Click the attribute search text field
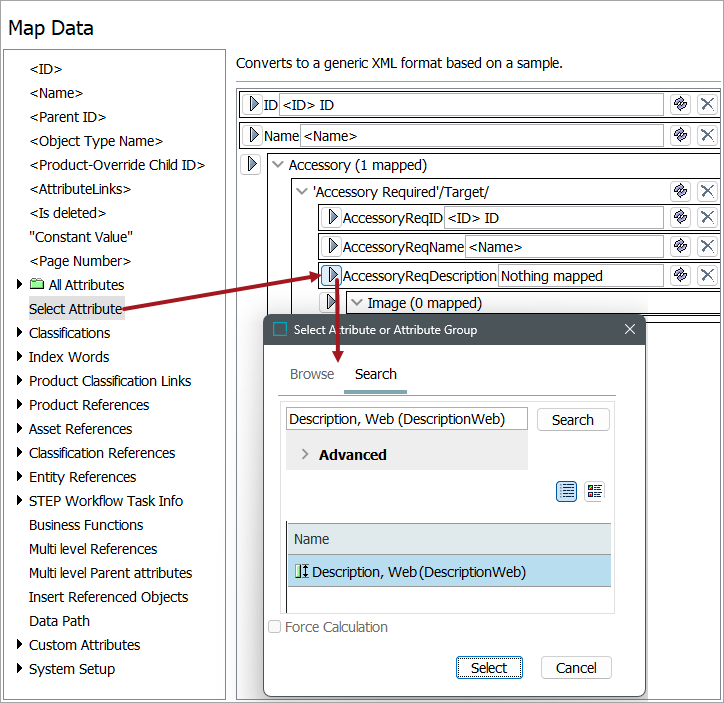This screenshot has height=703, width=724. pos(406,420)
